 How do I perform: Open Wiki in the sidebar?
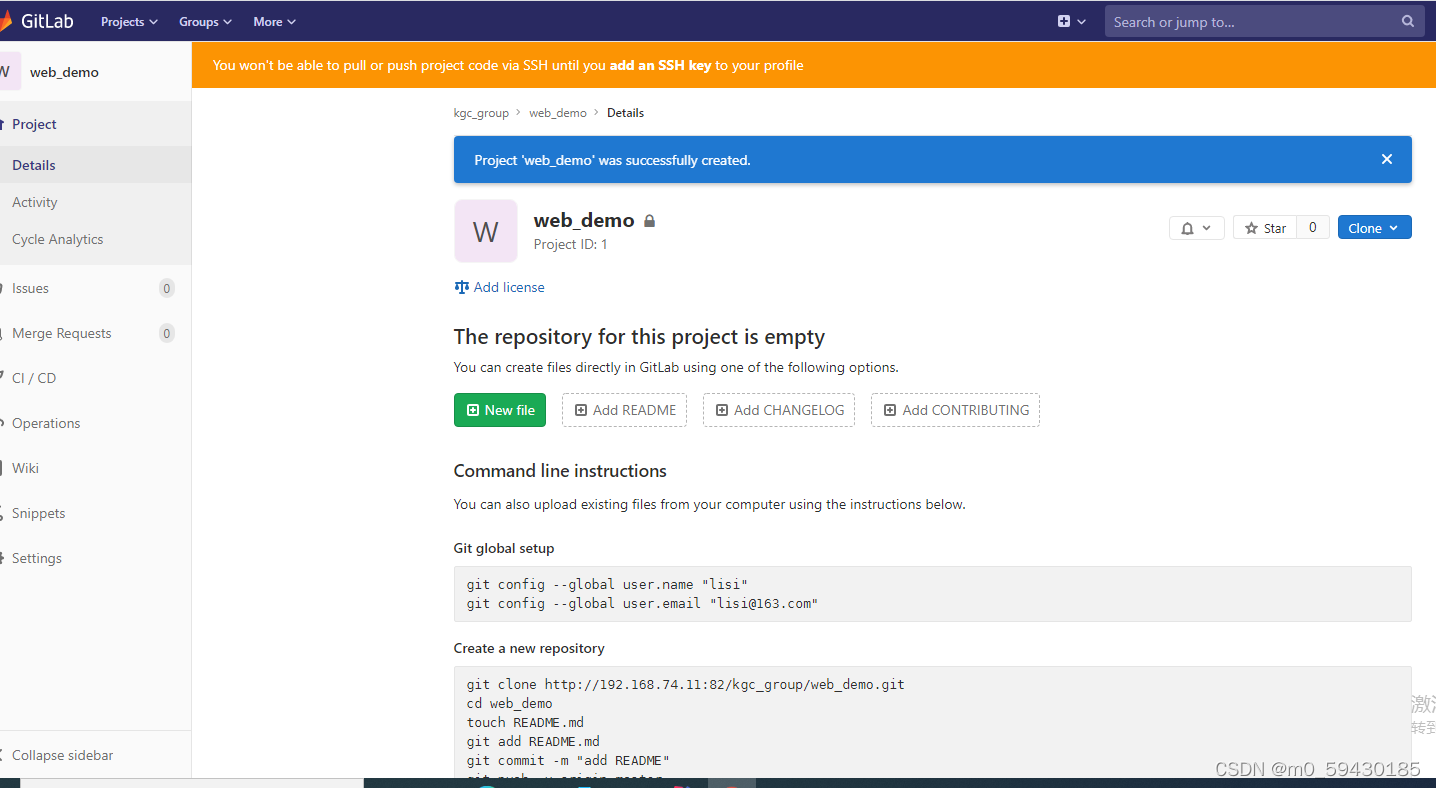[95, 468]
